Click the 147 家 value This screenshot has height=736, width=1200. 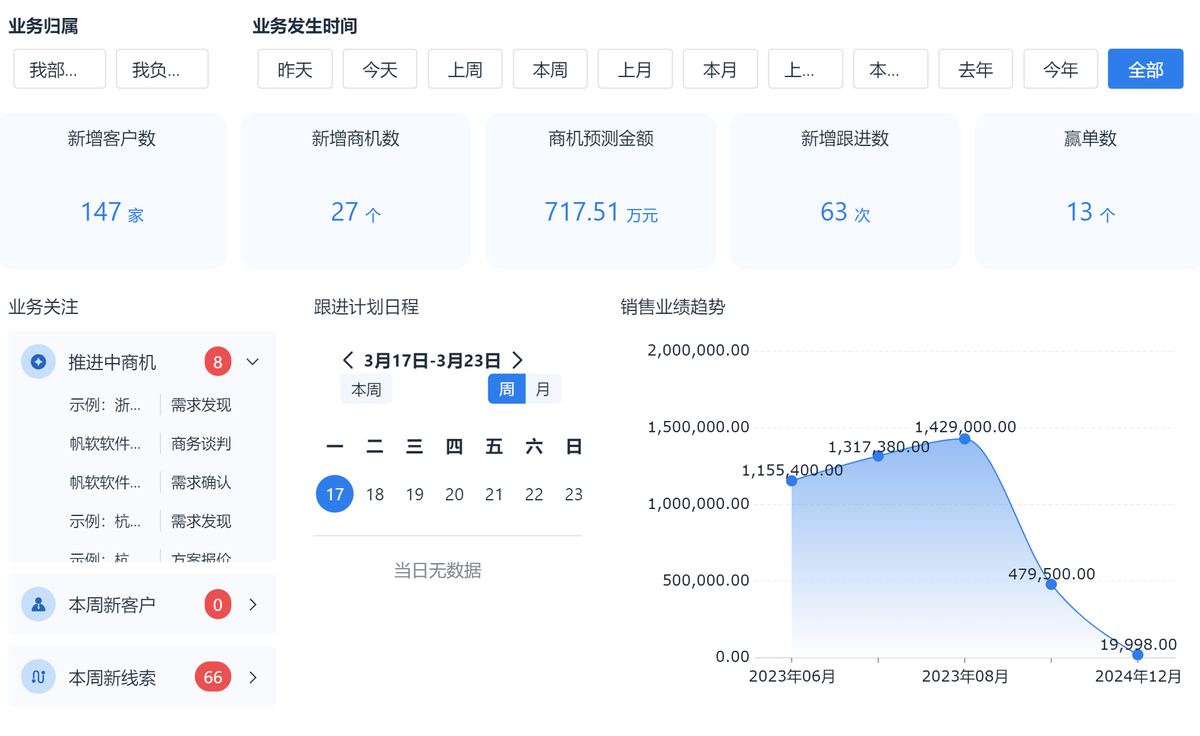[112, 212]
